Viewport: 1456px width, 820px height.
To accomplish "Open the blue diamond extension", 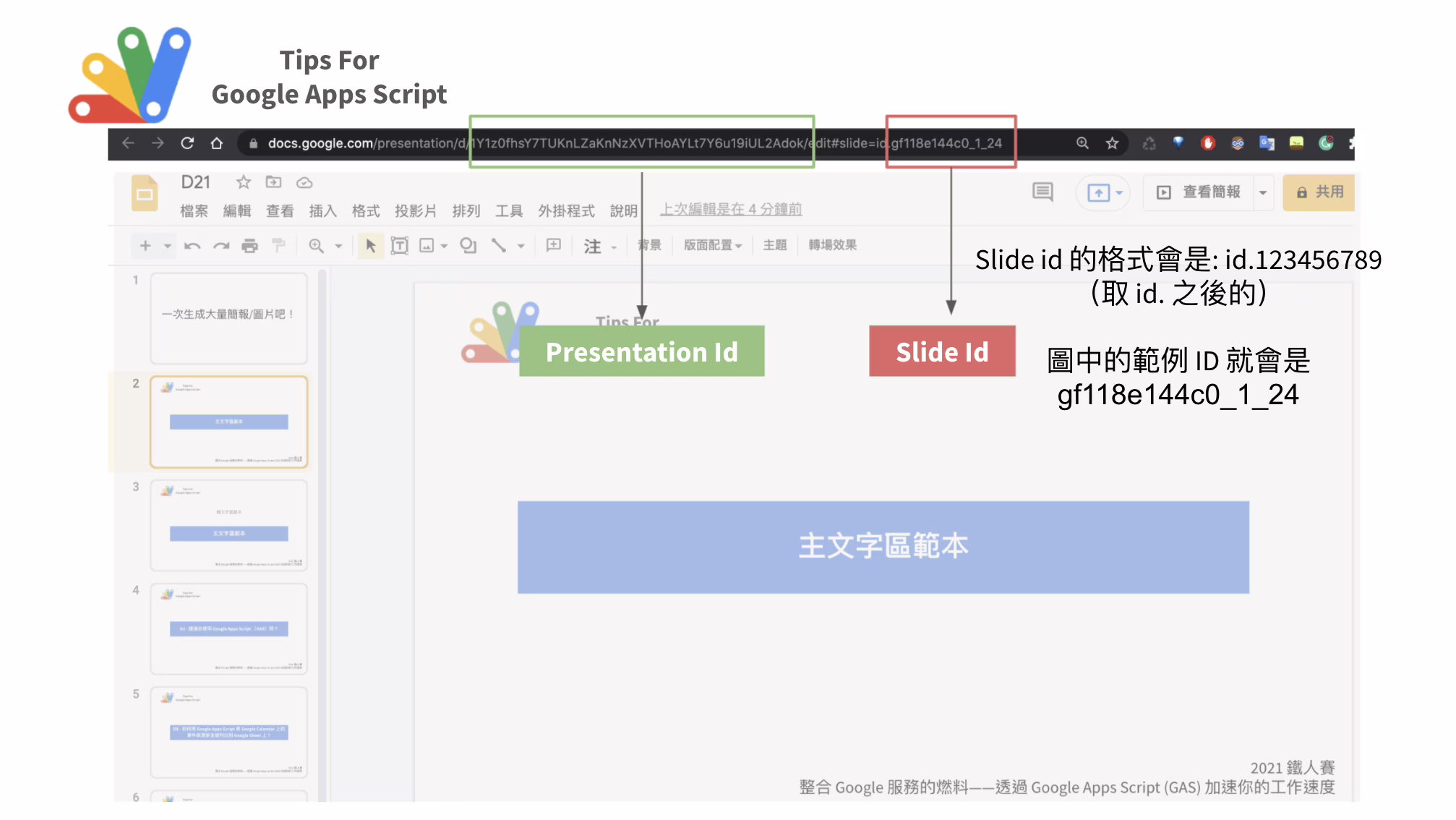I will click(x=1178, y=142).
